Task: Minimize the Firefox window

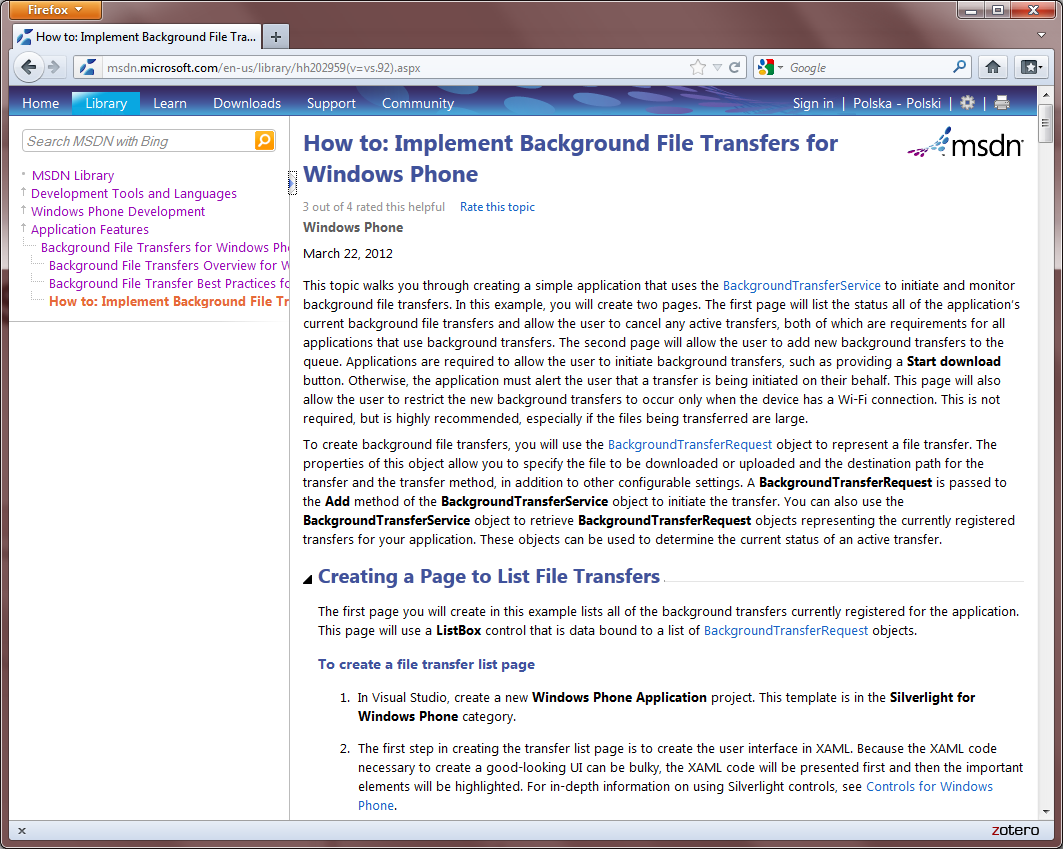Action: 971,9
